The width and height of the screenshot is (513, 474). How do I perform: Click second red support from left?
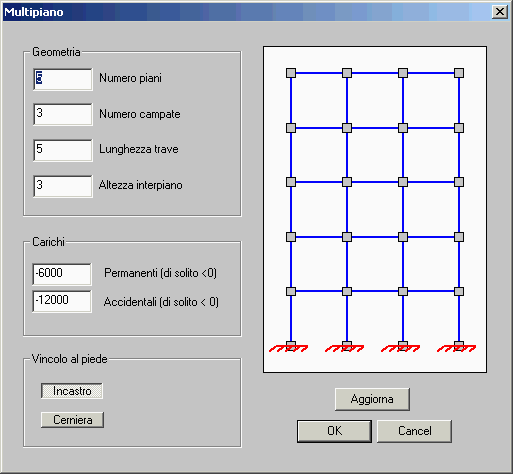pos(345,348)
